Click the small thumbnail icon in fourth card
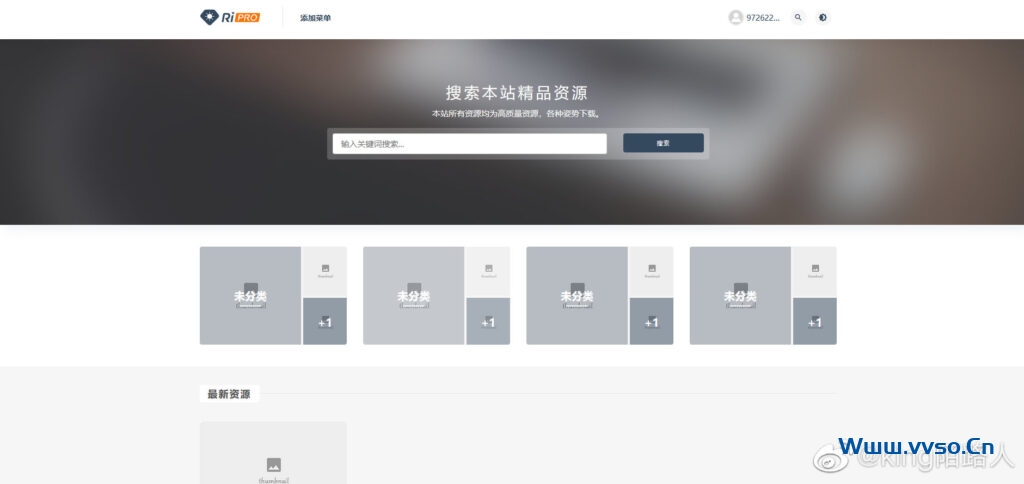The width and height of the screenshot is (1024, 484). 815,270
